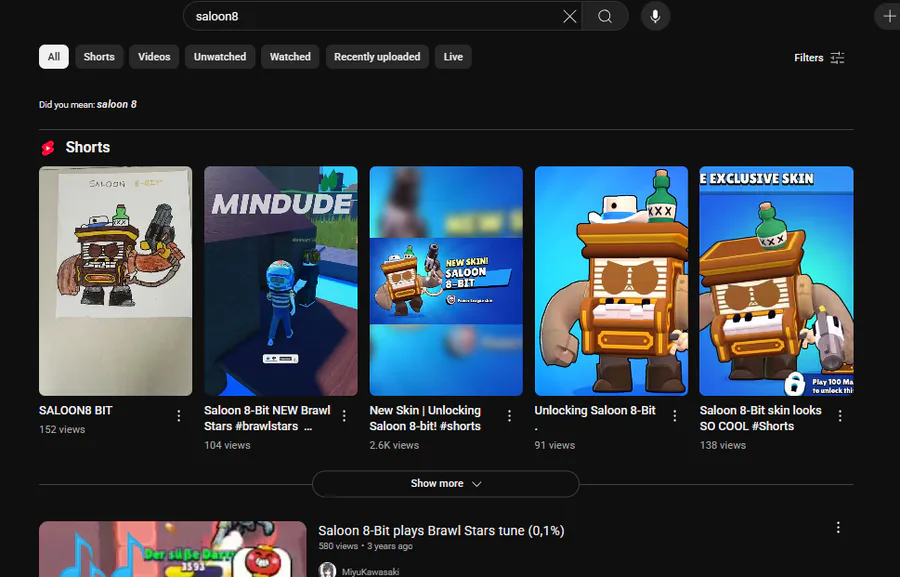The width and height of the screenshot is (900, 577).
Task: Switch to the Videos filter chip
Action: (x=154, y=57)
